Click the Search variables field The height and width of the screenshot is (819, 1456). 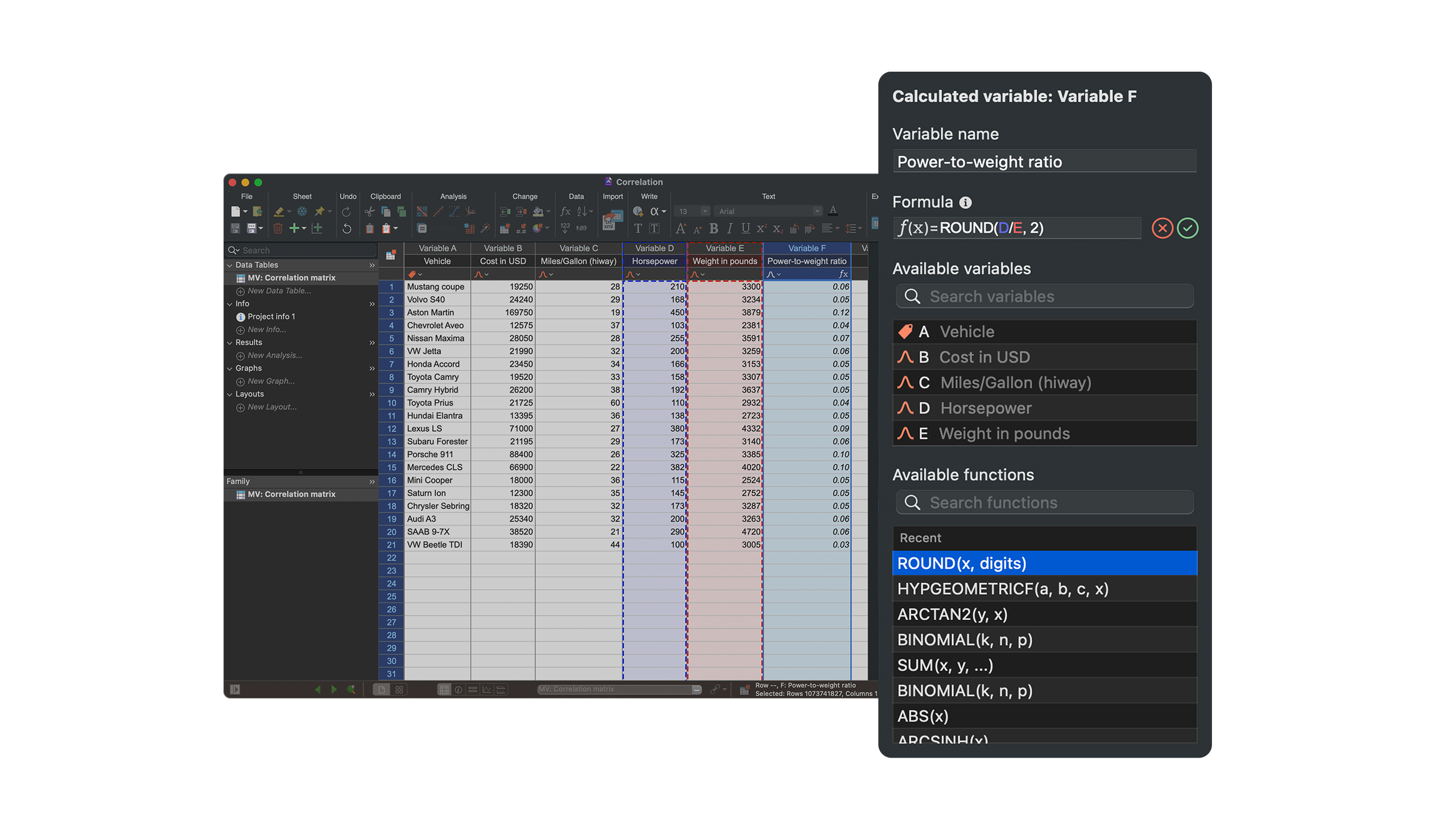coord(1044,296)
